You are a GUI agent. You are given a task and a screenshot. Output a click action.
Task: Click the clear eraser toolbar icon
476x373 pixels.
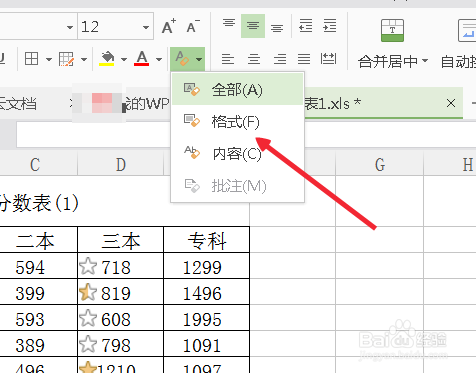[182, 59]
